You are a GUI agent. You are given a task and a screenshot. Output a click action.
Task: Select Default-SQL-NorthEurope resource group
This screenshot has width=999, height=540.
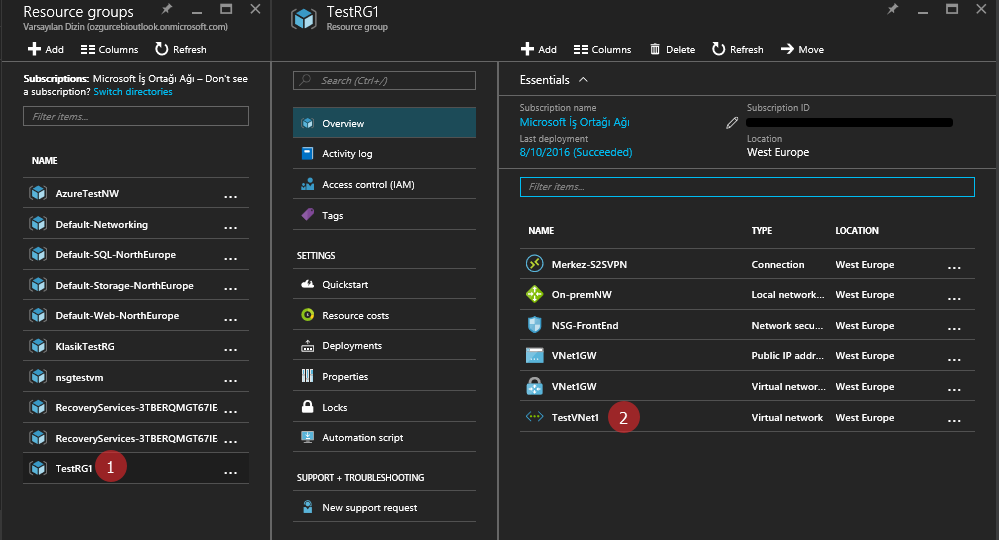click(136, 254)
